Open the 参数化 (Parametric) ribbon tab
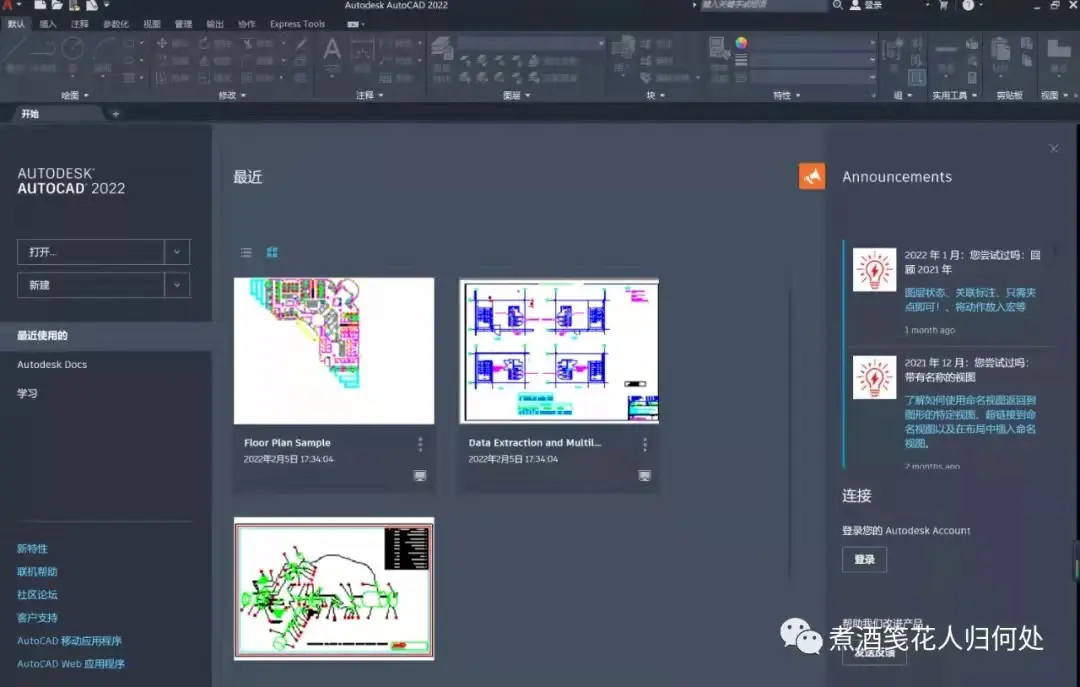 116,24
